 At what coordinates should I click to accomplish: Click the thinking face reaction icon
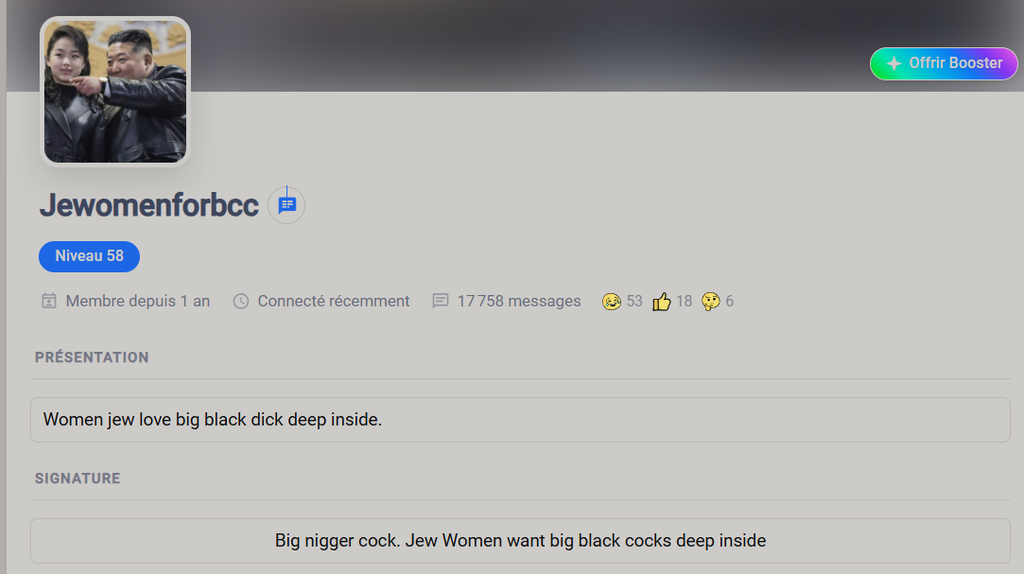coord(710,301)
